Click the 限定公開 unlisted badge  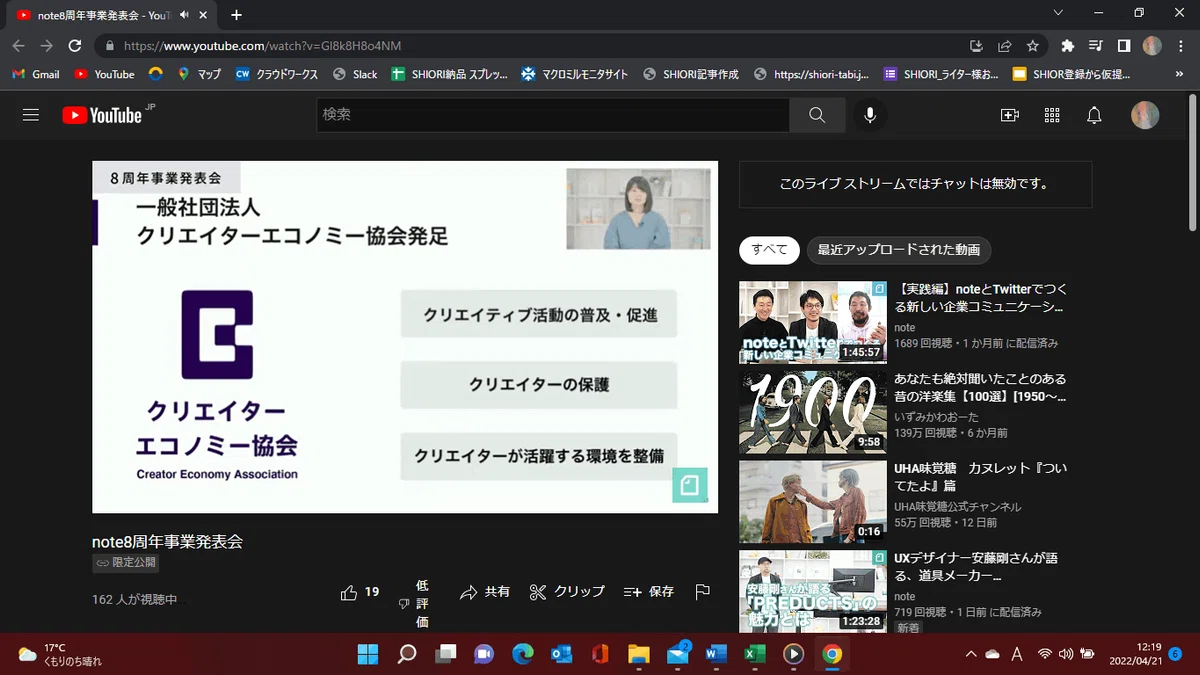point(125,563)
